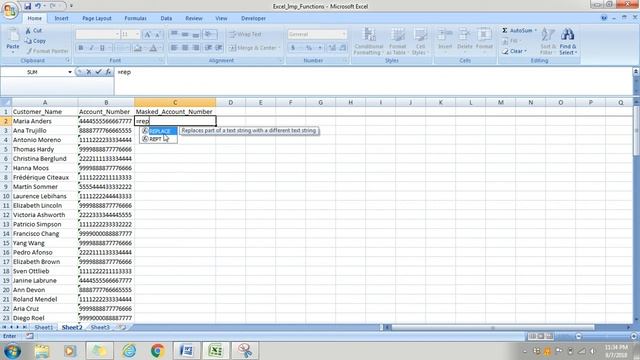Expand the AutoSum dropdown arrow

tap(536, 31)
